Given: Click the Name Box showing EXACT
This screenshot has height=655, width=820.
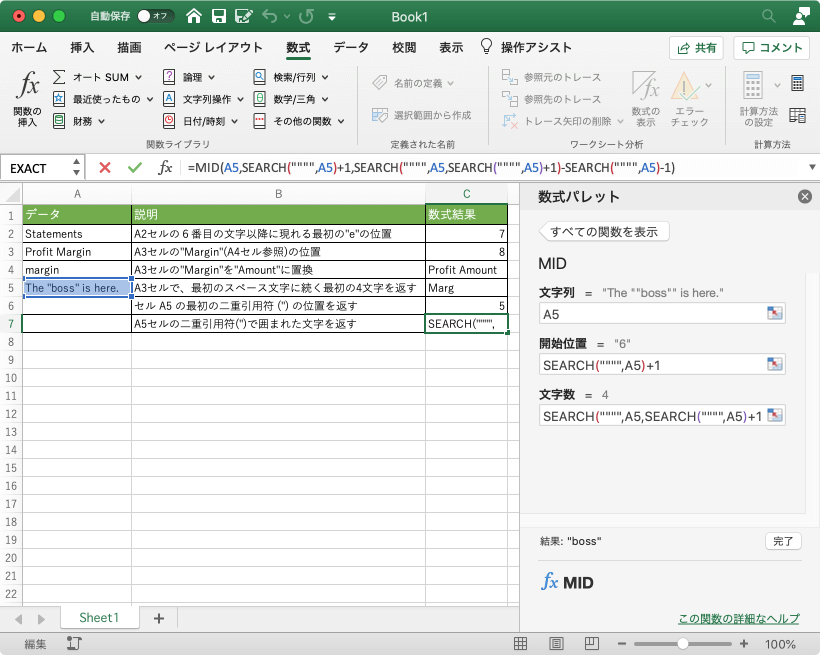Looking at the screenshot, I should pos(37,168).
